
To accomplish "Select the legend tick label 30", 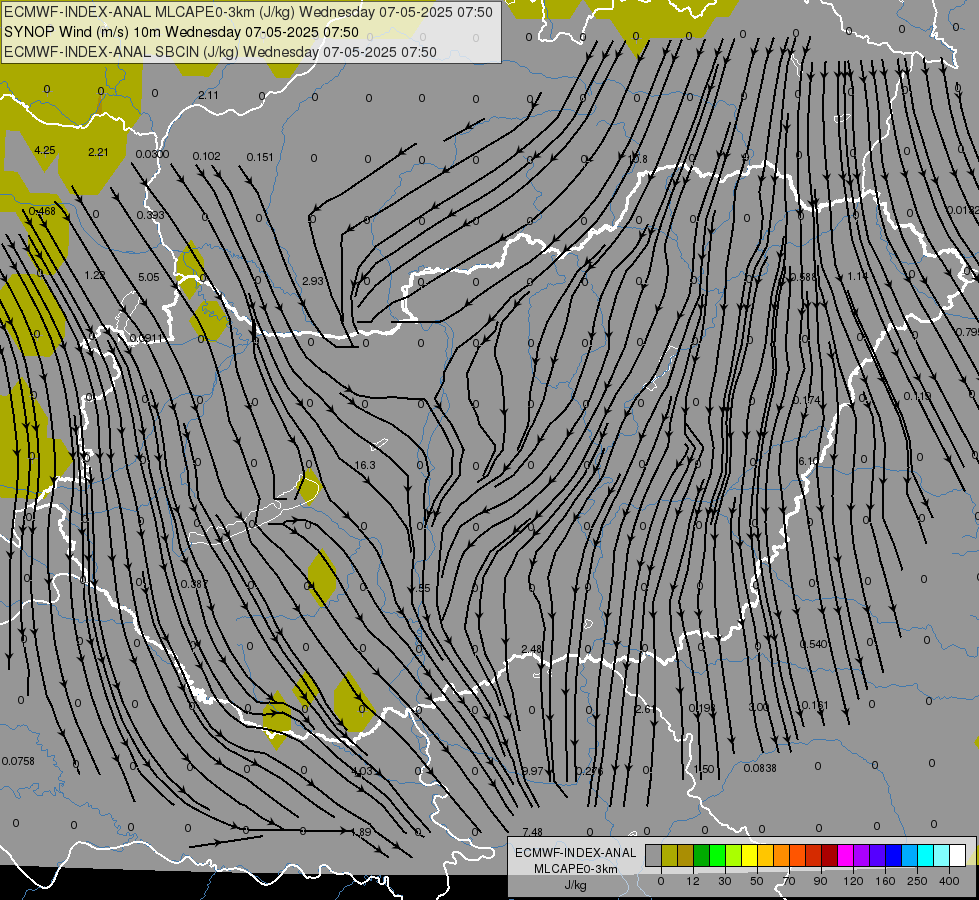I will coord(724,881).
